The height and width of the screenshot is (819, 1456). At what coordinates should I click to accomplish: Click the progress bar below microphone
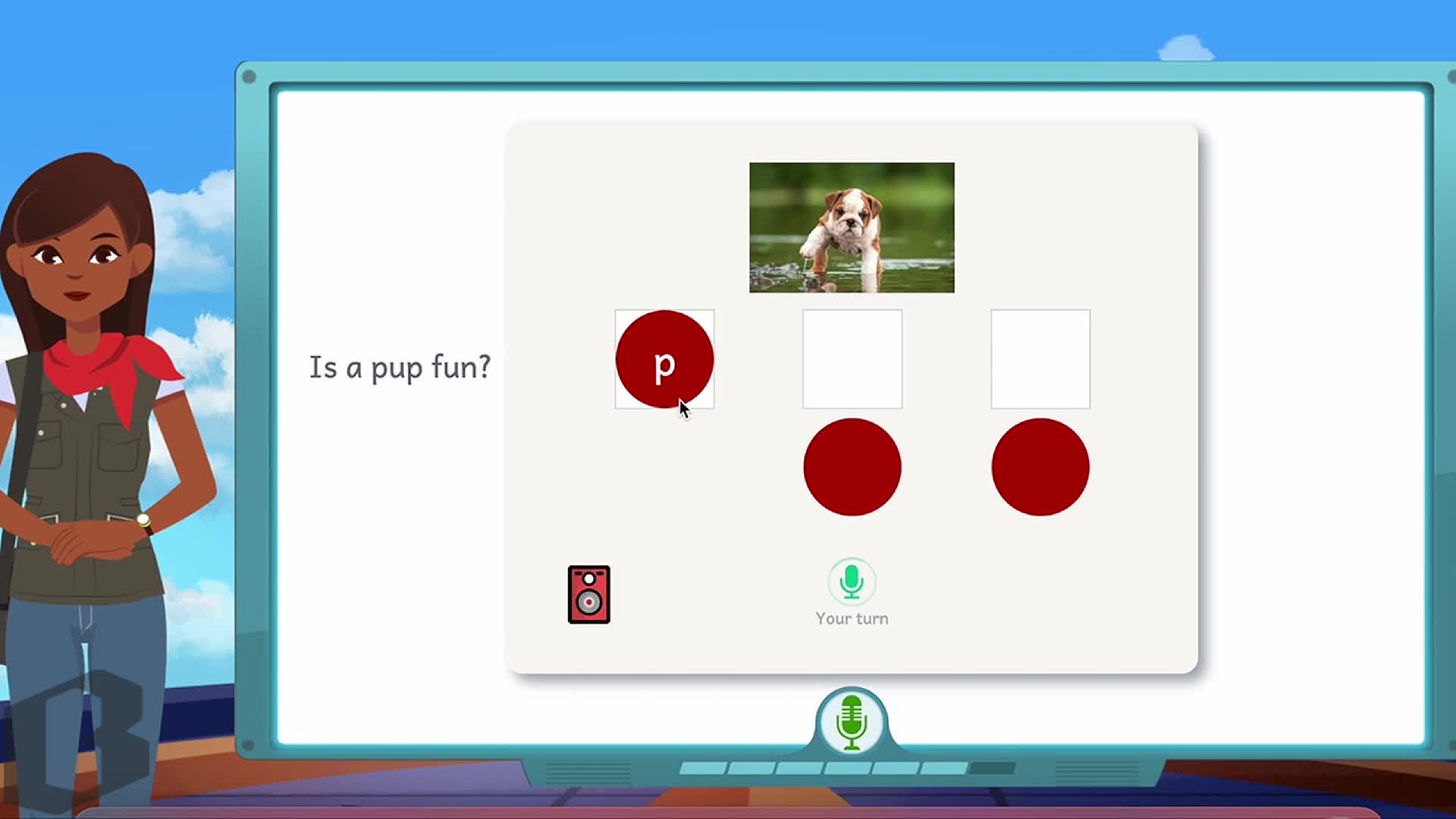[x=848, y=768]
